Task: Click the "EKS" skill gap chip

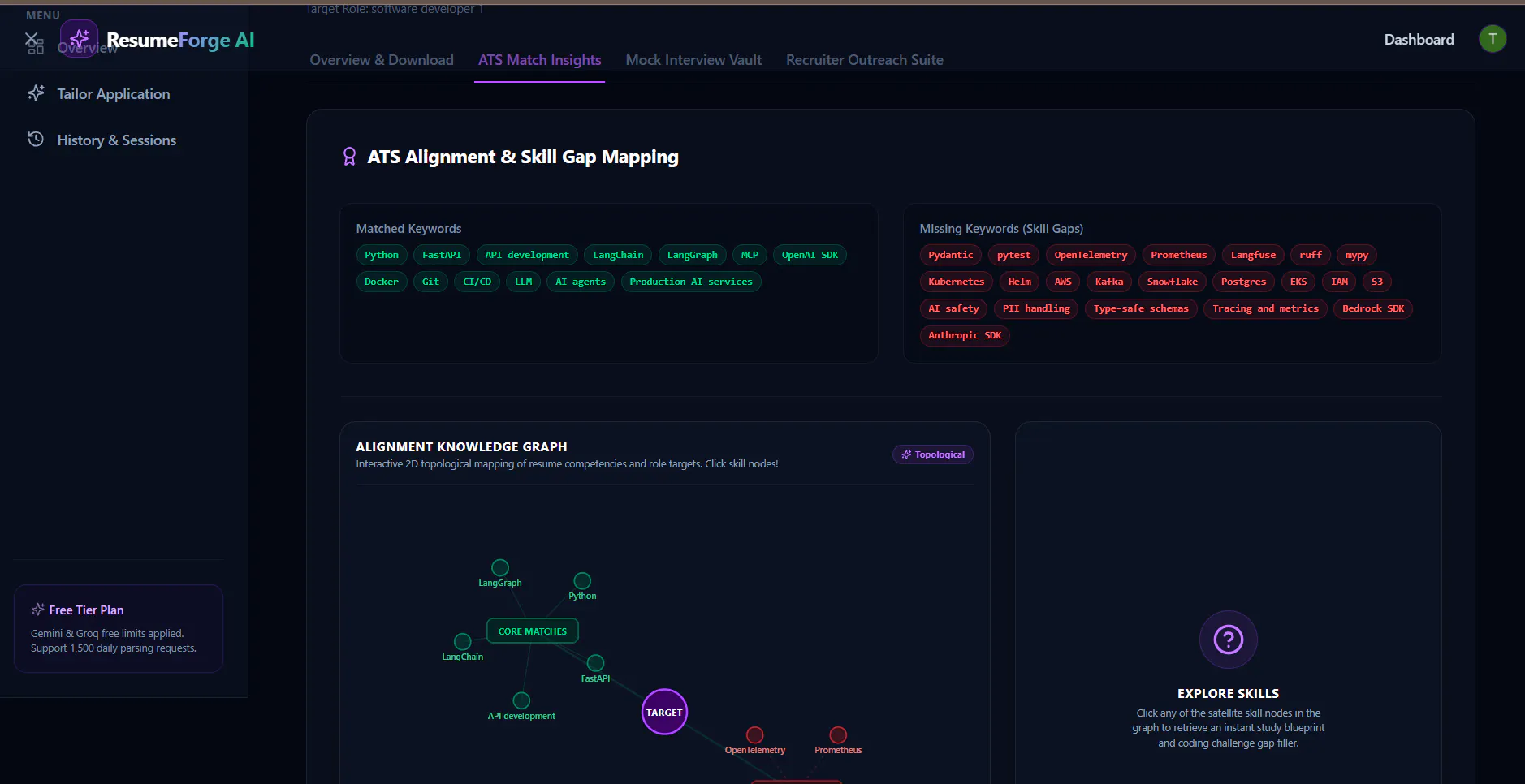Action: [1298, 282]
